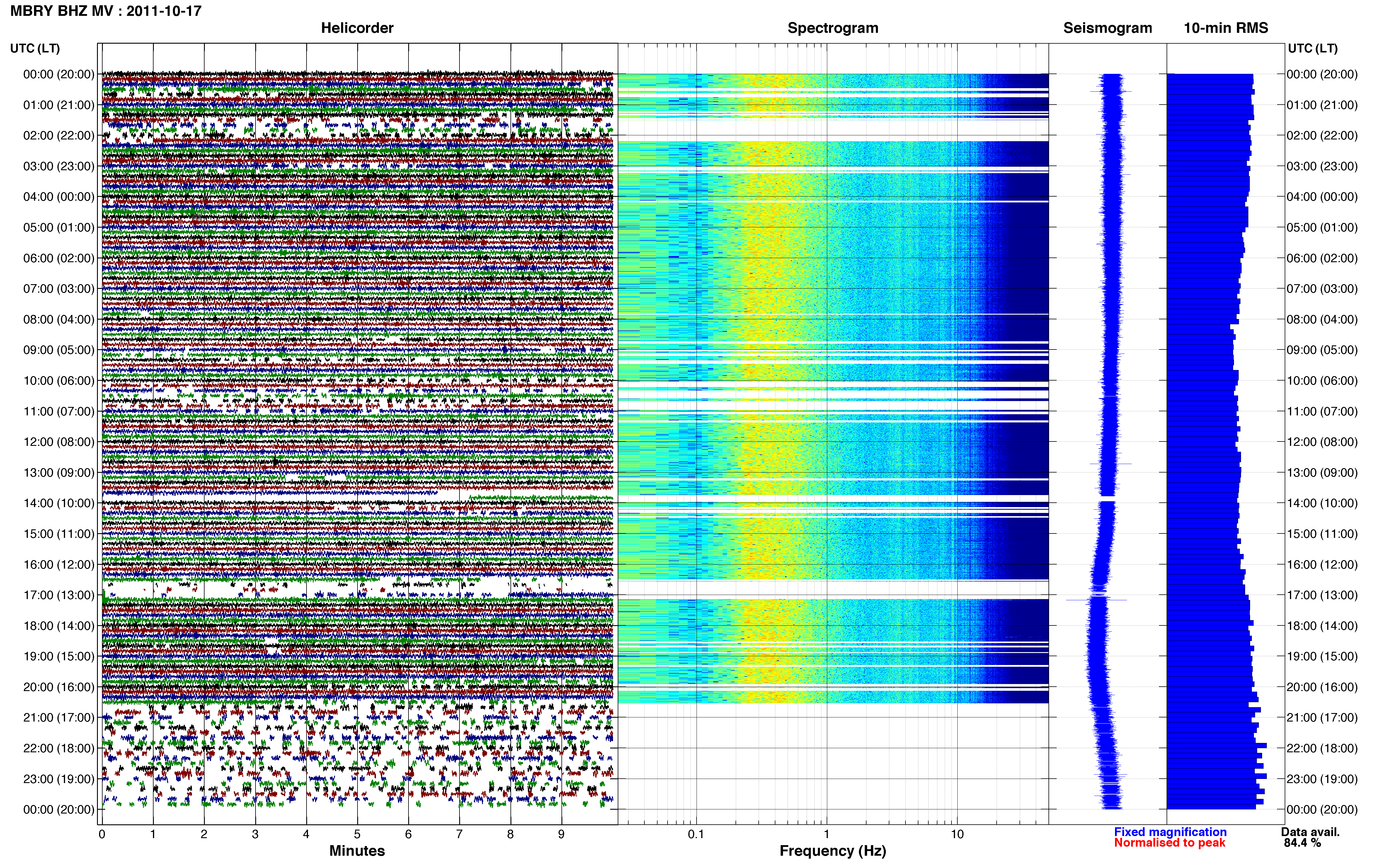Click the plot title MBRY BHZ MV : 2011-10-17

(106, 11)
